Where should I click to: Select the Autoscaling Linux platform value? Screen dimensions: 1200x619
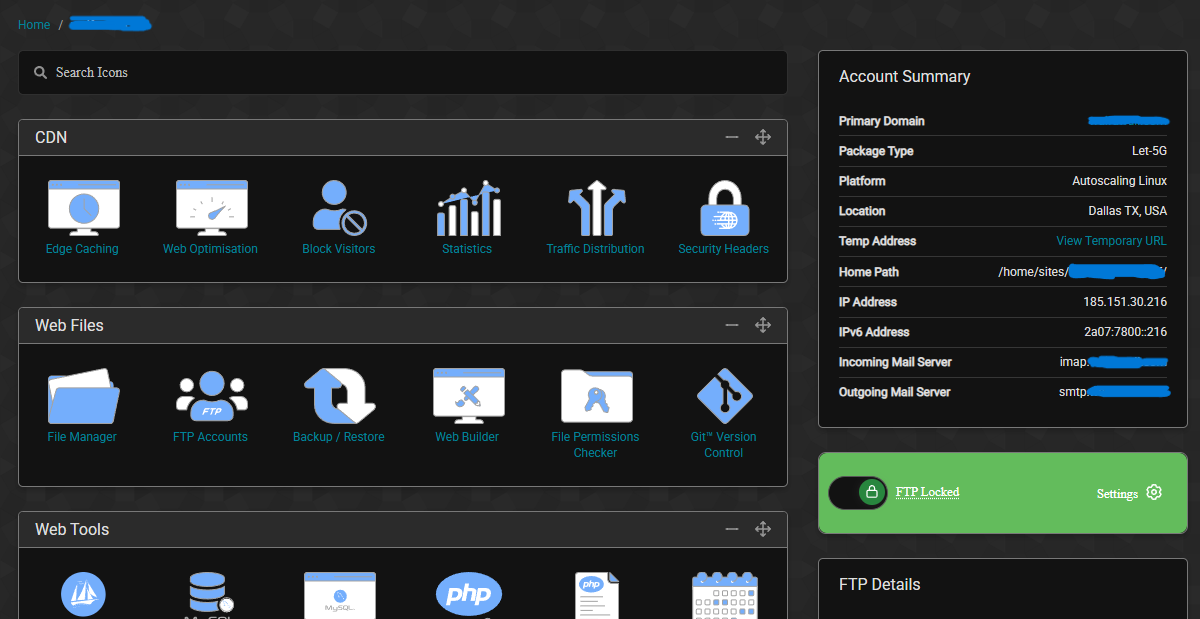[1119, 181]
